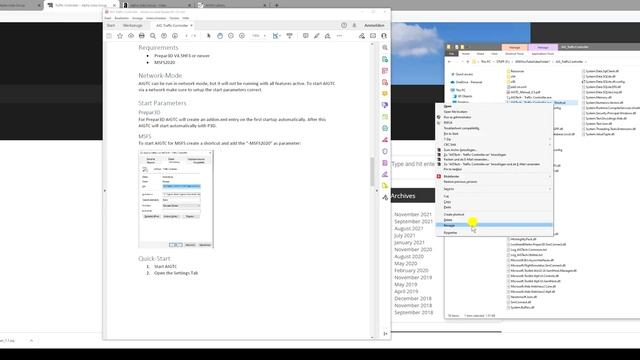The image size is (640, 360).
Task: Open the Datei menu in Acrobat
Action: tap(108, 18)
